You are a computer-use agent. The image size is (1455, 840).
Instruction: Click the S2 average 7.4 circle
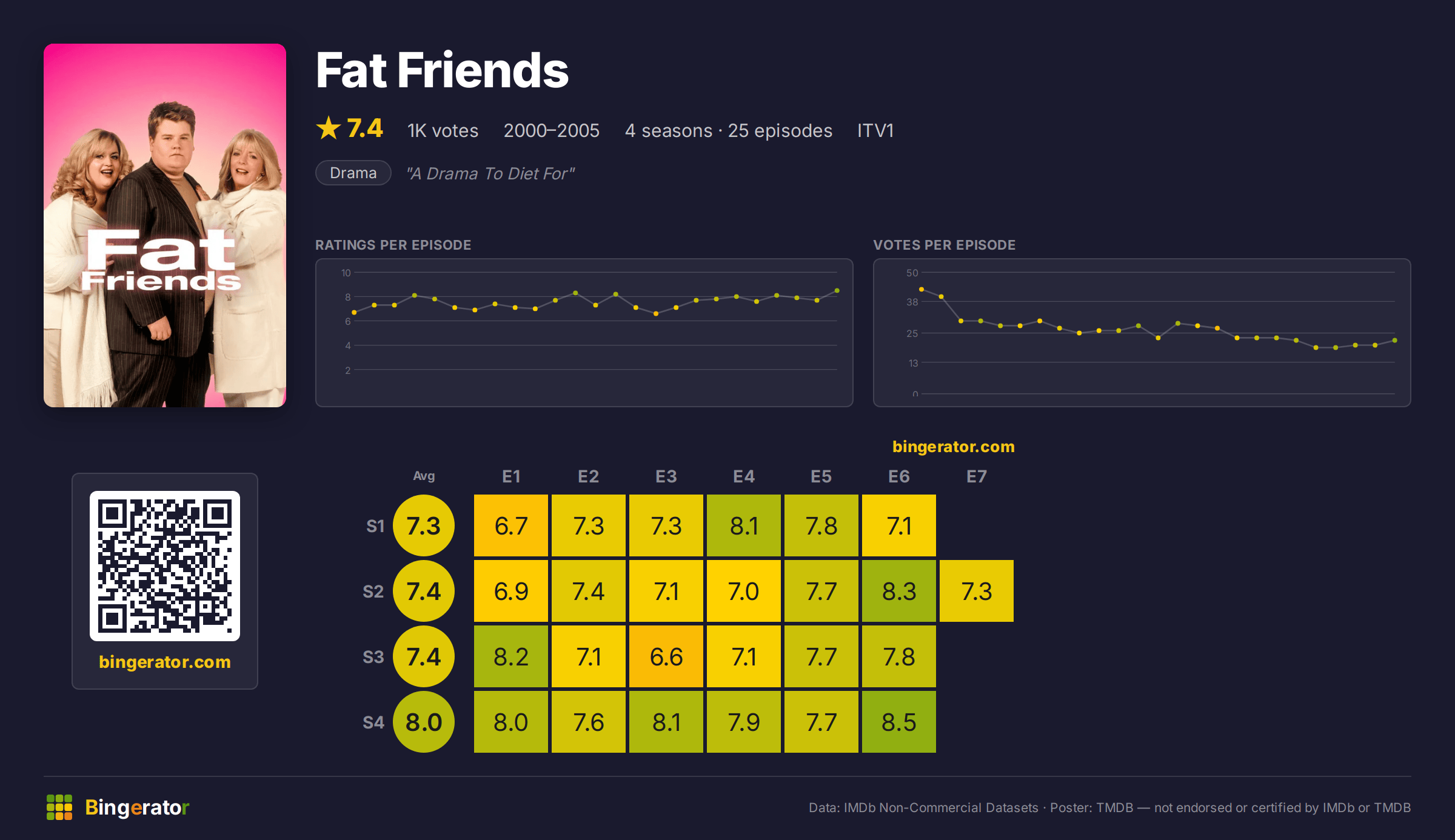(424, 591)
